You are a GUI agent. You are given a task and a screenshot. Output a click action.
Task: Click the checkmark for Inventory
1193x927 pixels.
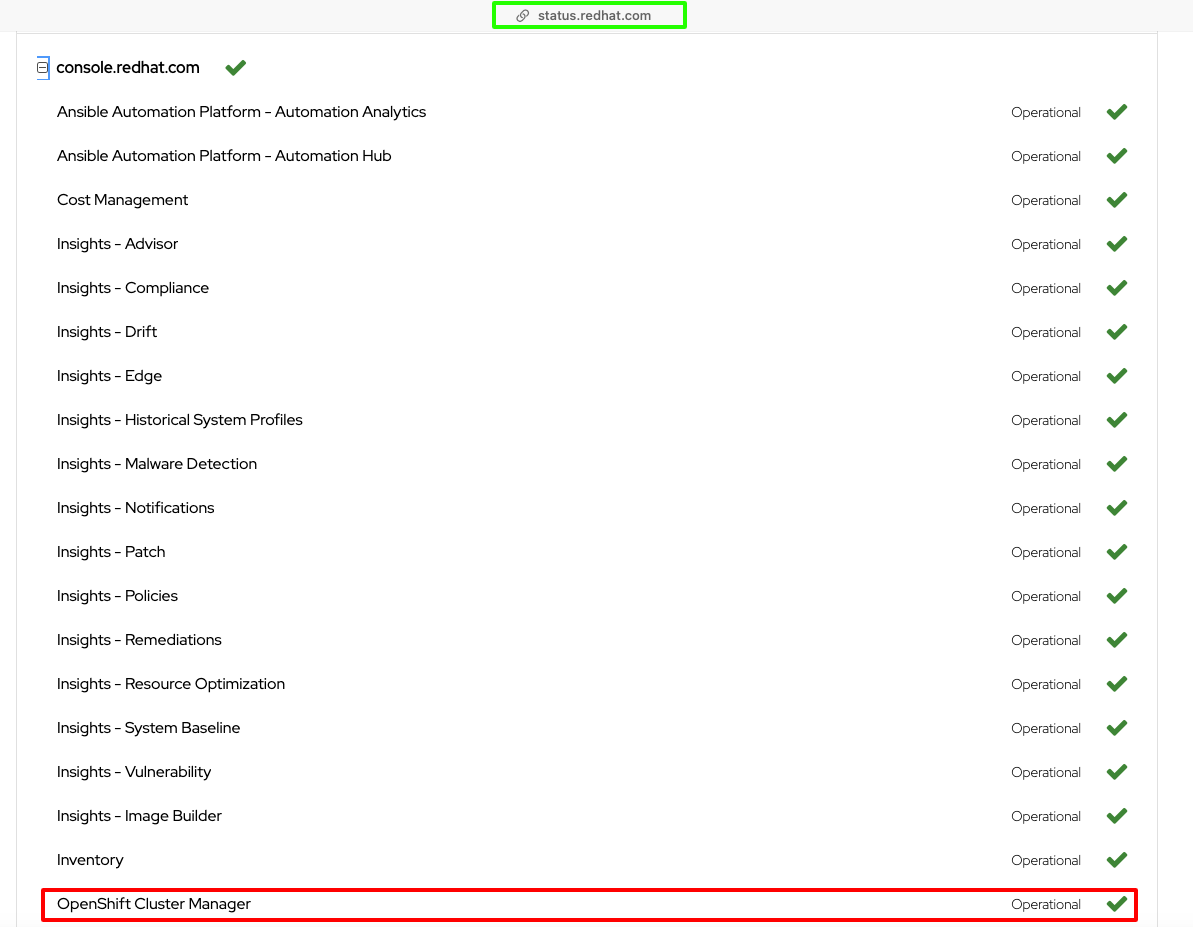point(1117,860)
